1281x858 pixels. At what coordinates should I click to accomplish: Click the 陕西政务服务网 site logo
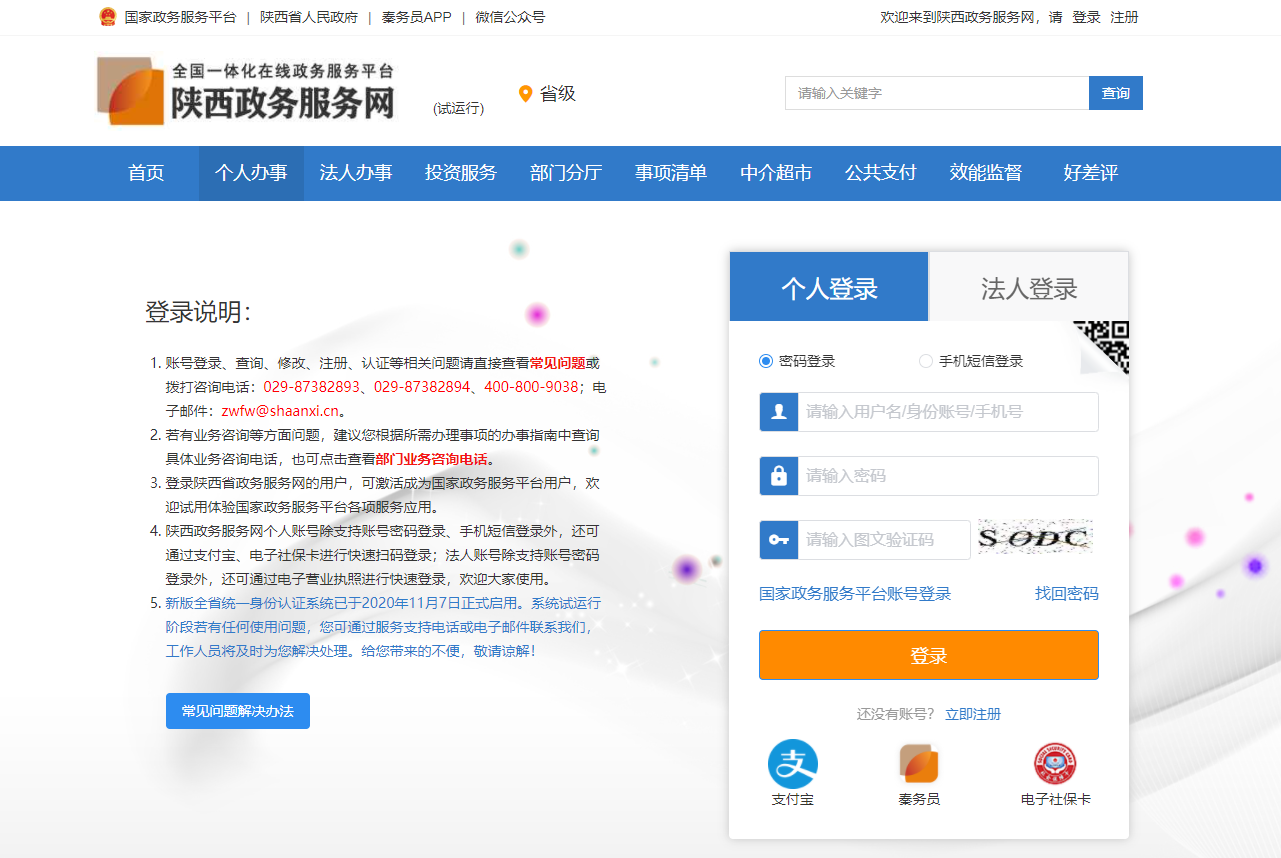[246, 92]
